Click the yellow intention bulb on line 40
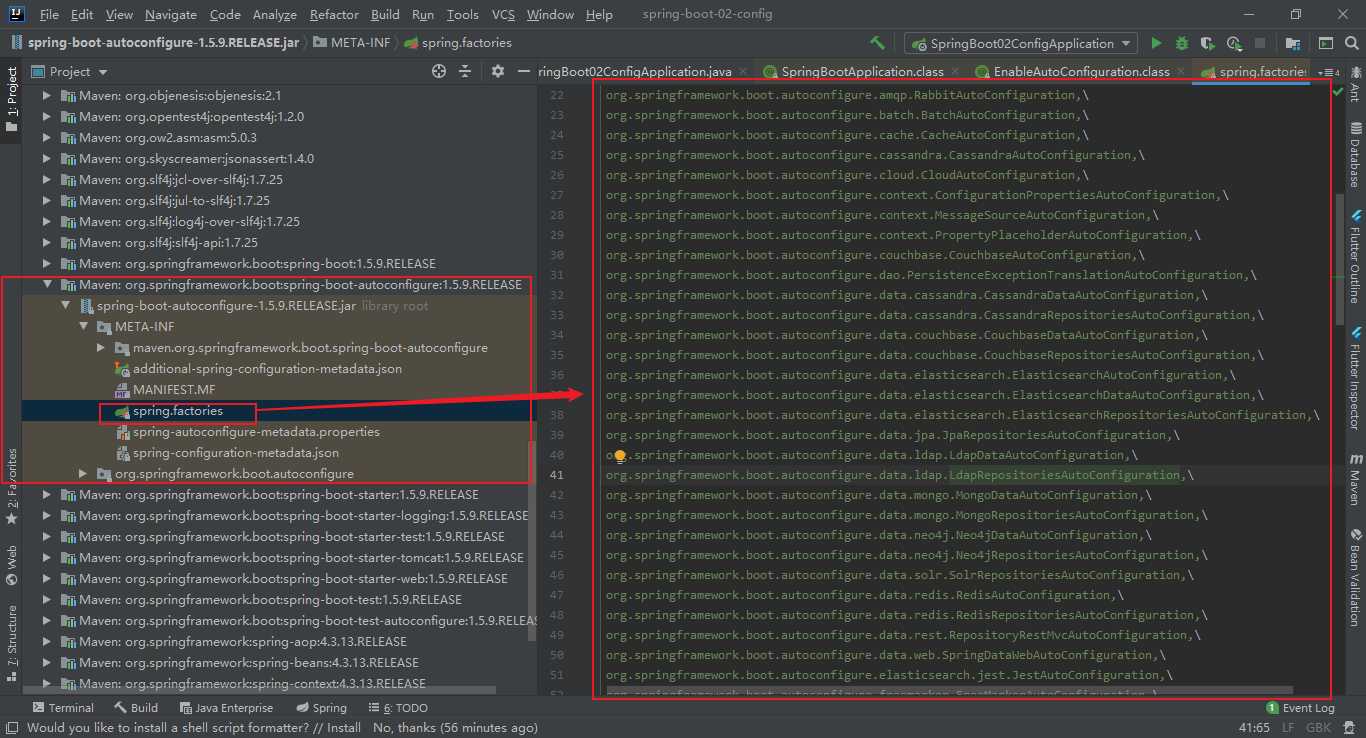 pos(619,456)
